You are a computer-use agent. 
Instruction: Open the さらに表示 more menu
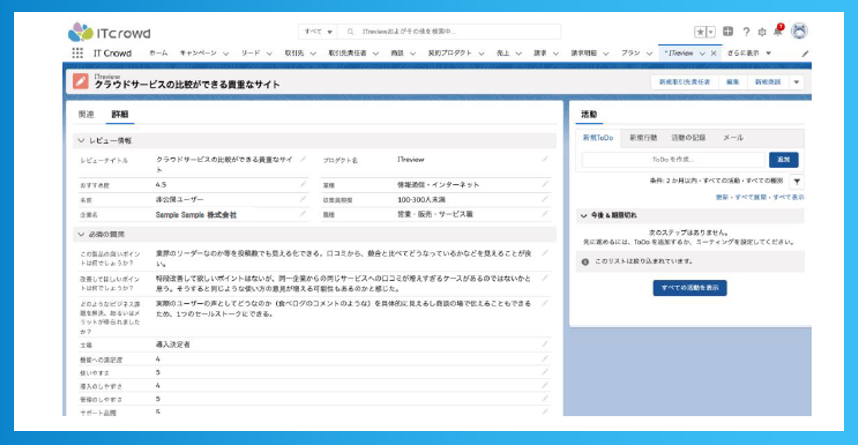coord(749,53)
